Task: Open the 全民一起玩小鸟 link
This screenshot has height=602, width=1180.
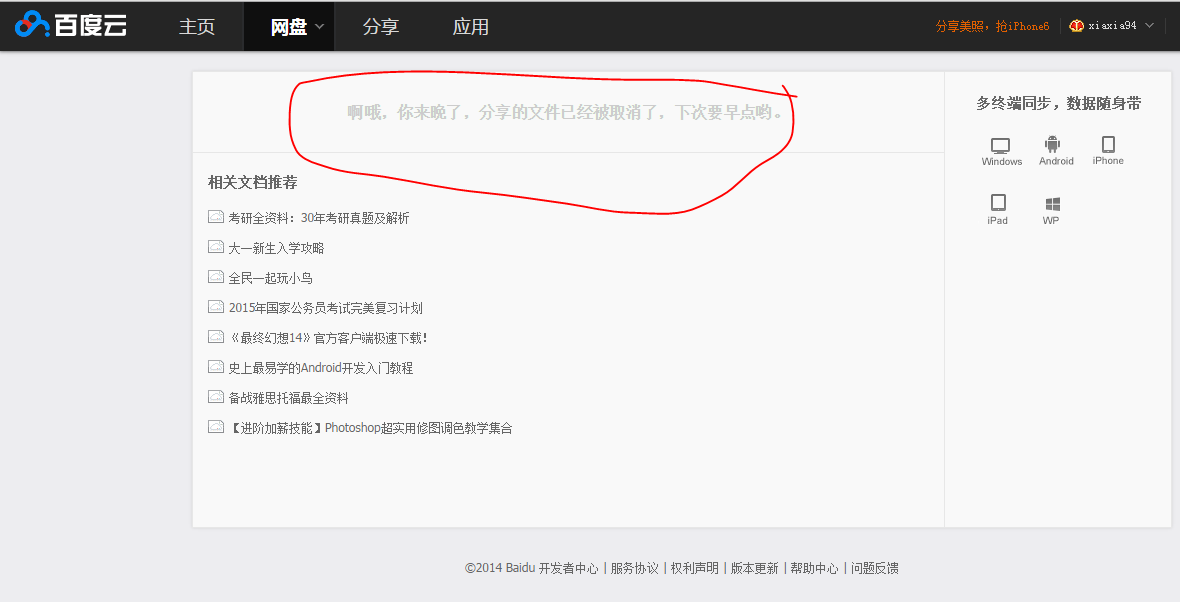Action: pyautogui.click(x=270, y=278)
